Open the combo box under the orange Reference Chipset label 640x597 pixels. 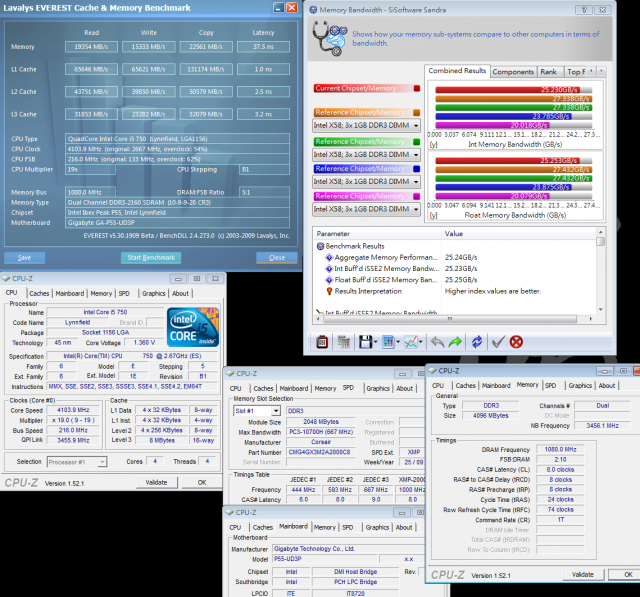tap(367, 125)
